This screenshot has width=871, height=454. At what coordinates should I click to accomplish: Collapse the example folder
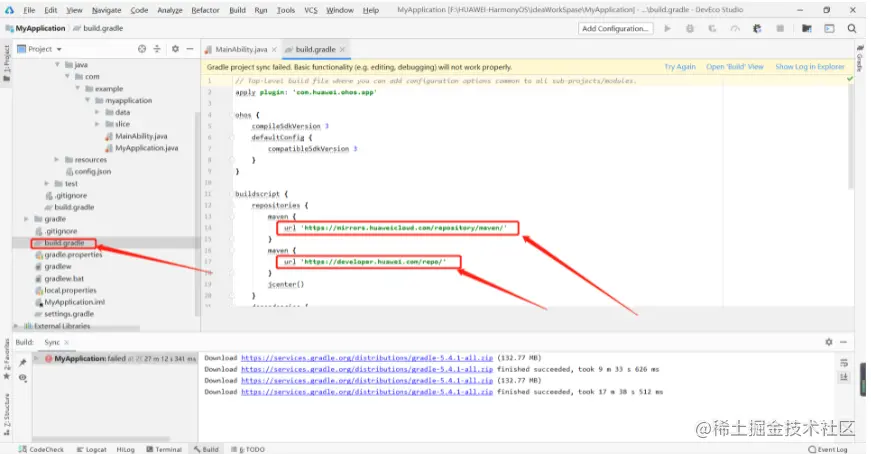77,88
